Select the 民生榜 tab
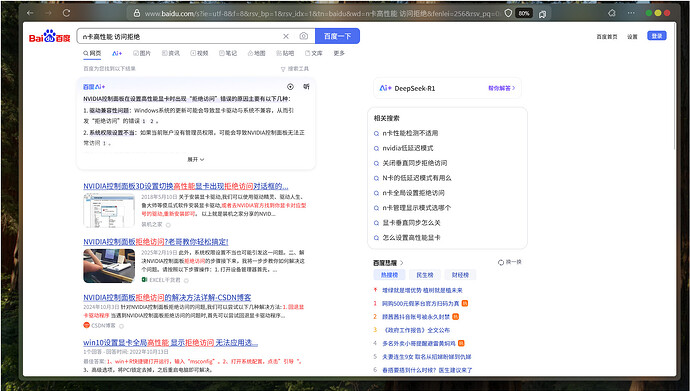Image resolution: width=690 pixels, height=391 pixels. tap(425, 275)
